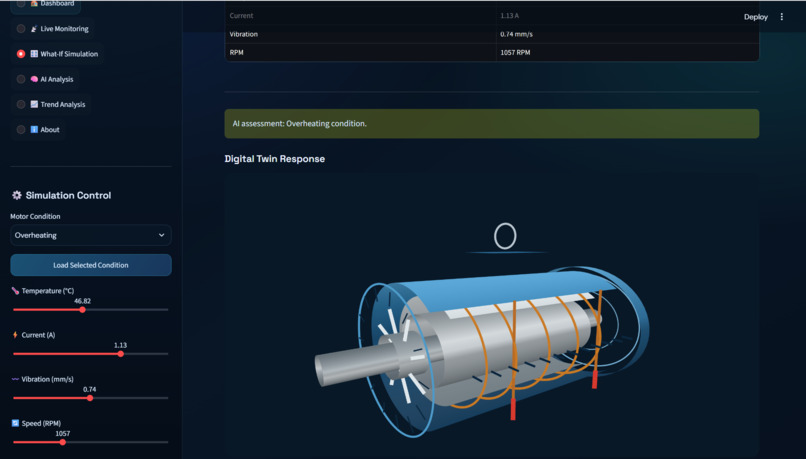Click the 0.74 vibration slider value
806x459 pixels.
click(89, 390)
